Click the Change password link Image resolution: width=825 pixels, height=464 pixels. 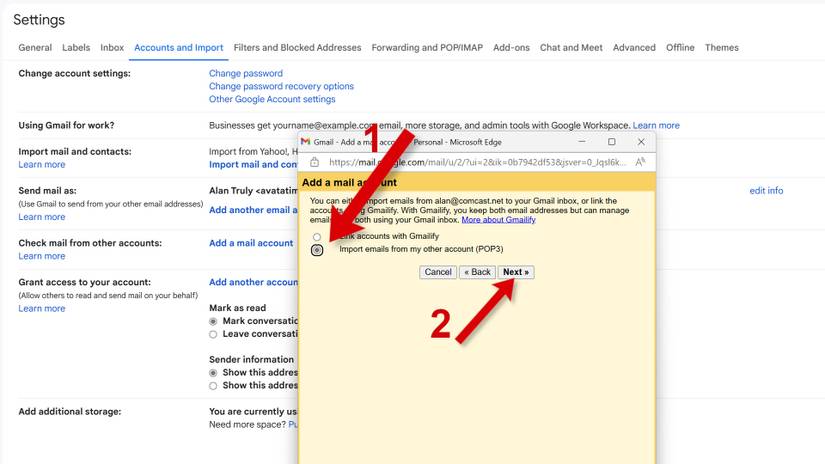click(245, 73)
